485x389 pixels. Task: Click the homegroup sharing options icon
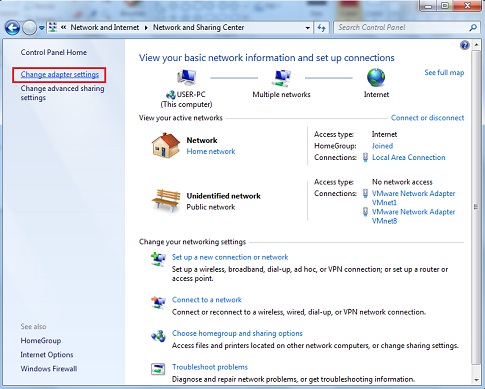click(x=158, y=336)
